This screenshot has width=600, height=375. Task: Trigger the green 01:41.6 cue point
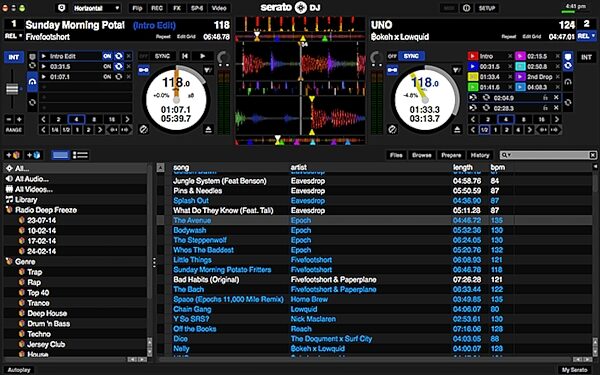tap(473, 87)
